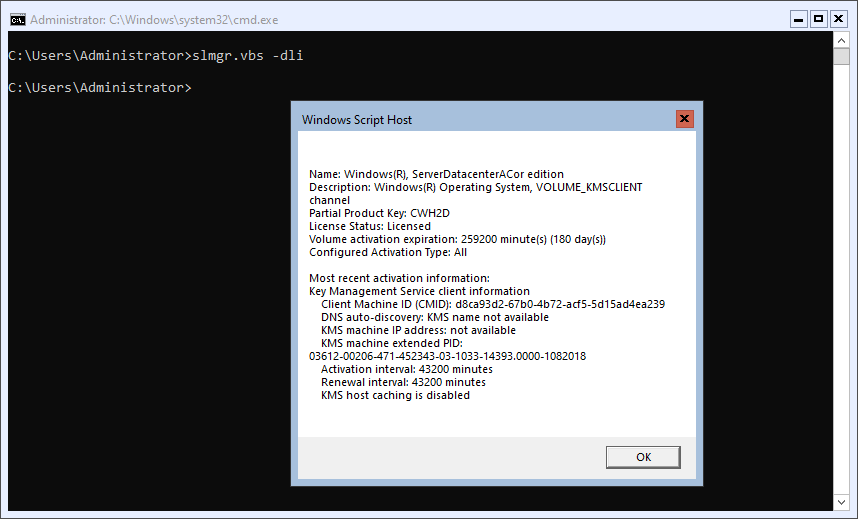Close the Administrator cmd.exe window
This screenshot has height=519, width=858.
pos(838,20)
